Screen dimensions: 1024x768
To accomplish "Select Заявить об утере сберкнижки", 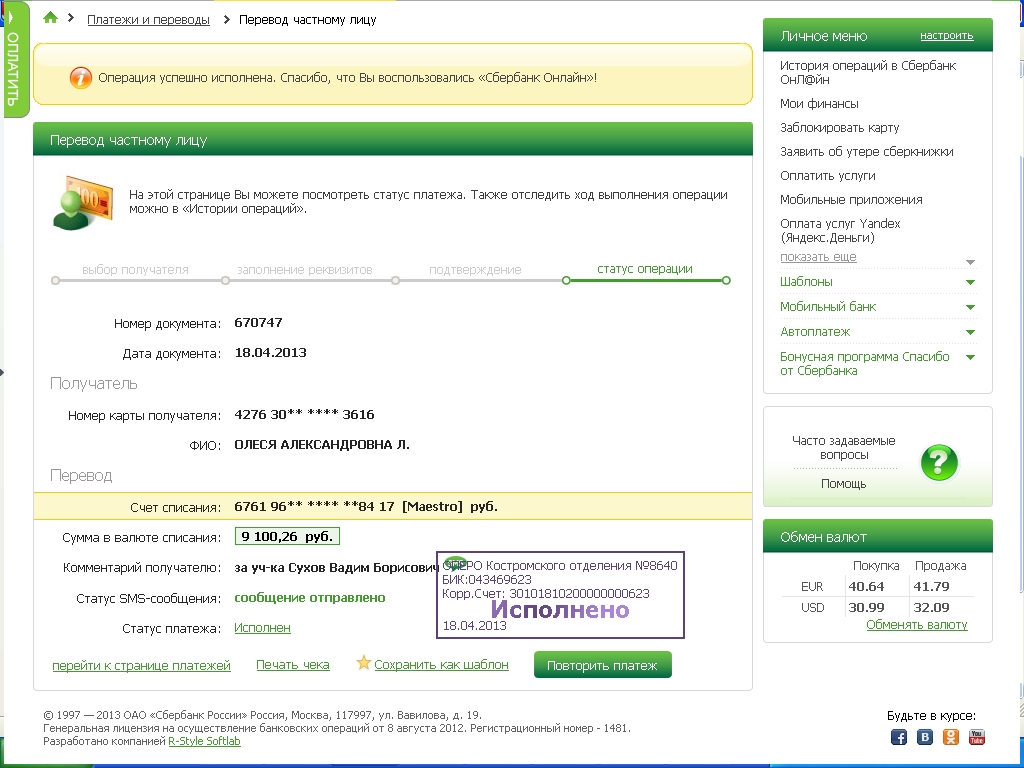I will pos(867,152).
